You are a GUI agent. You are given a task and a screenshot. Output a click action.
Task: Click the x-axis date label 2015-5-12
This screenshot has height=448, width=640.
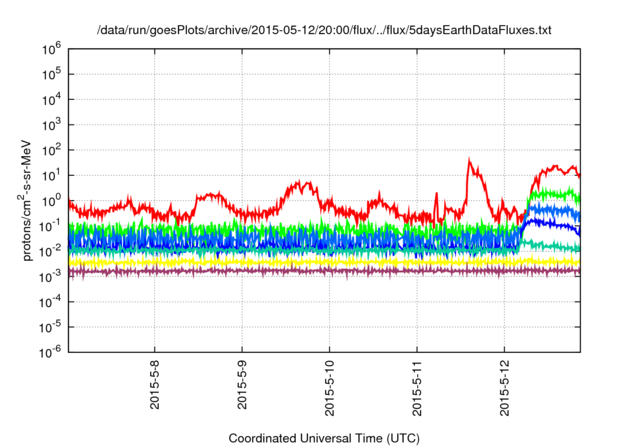tap(504, 388)
